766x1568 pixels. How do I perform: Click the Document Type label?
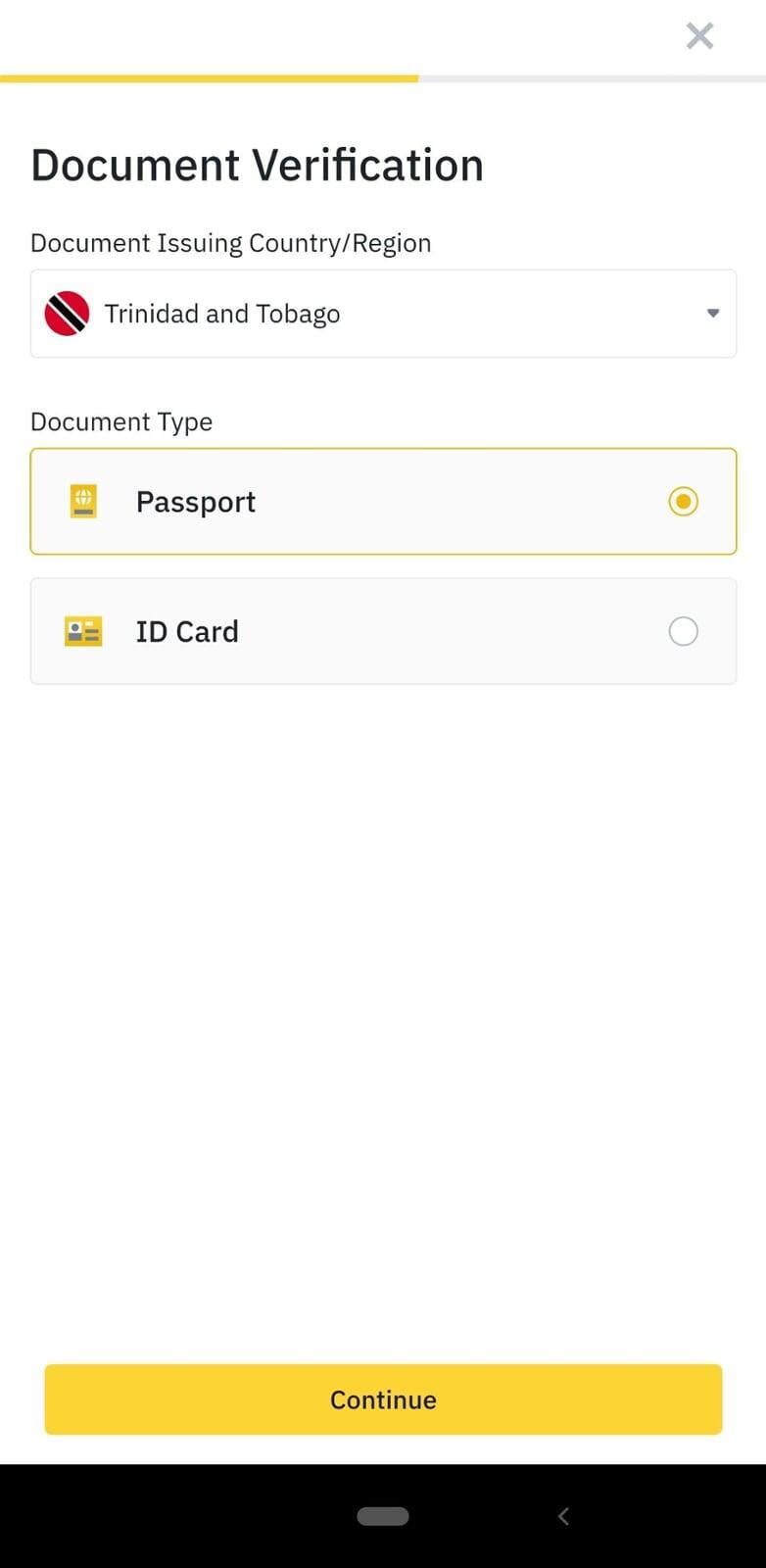[x=121, y=422]
